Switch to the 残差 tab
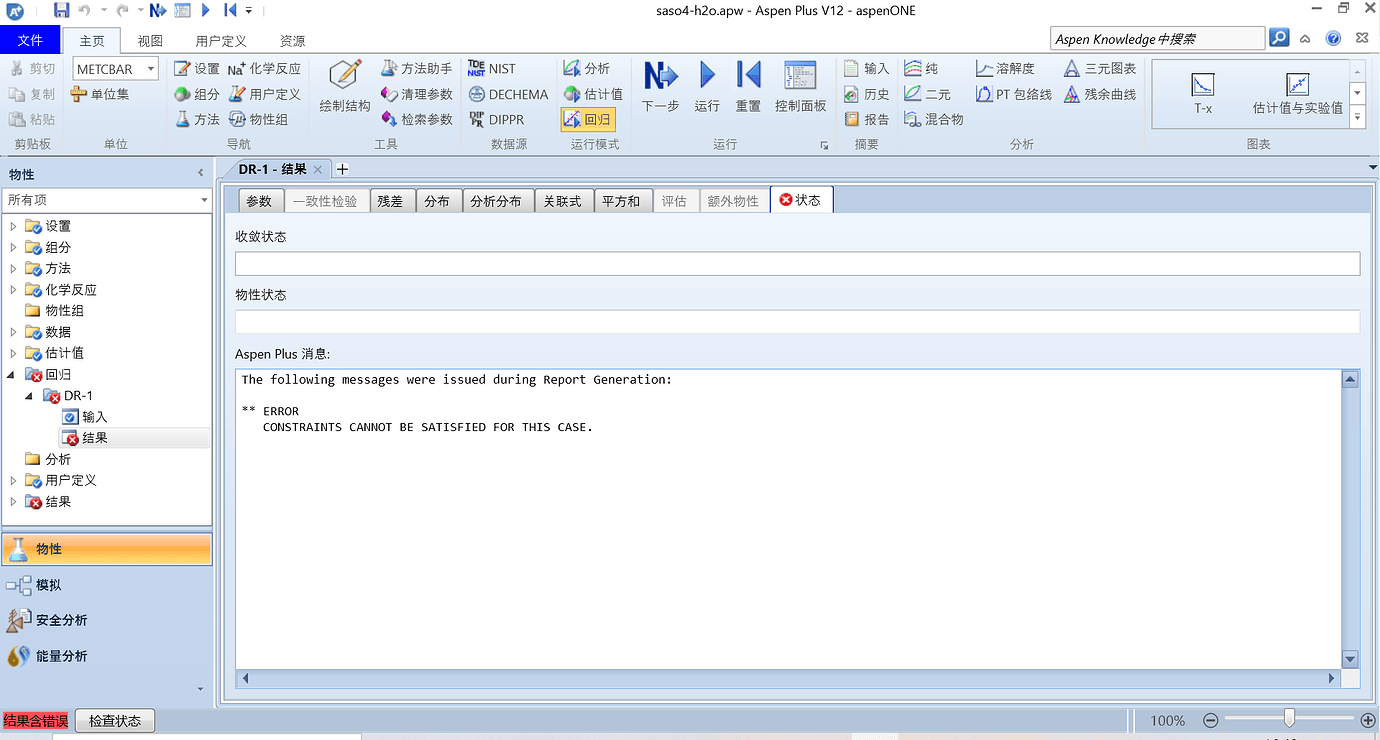Screen dimensions: 1380x740 [x=390, y=201]
